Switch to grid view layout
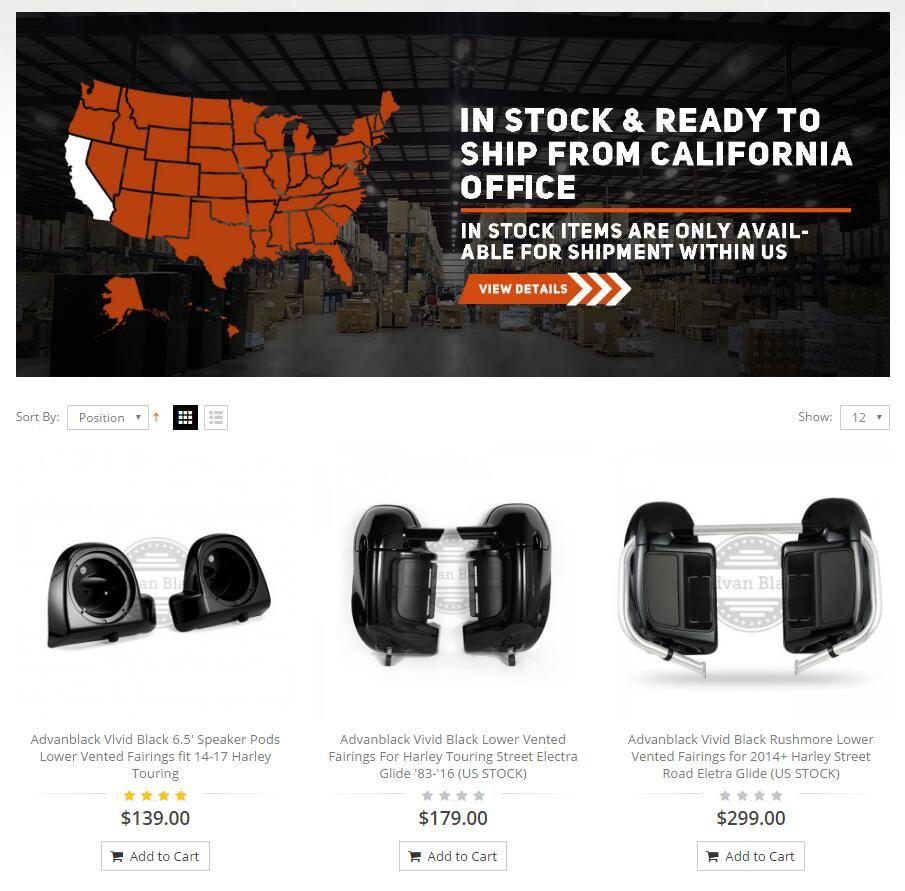The width and height of the screenshot is (905, 891). [185, 417]
